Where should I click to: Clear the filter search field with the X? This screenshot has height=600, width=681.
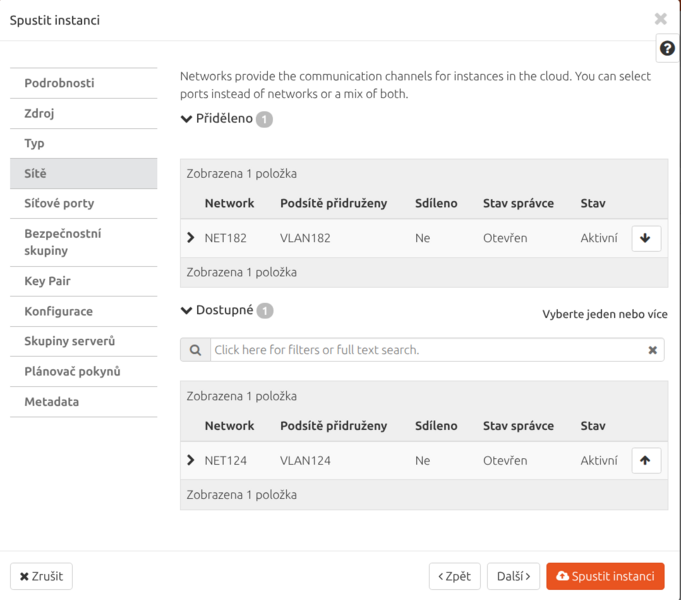652,350
